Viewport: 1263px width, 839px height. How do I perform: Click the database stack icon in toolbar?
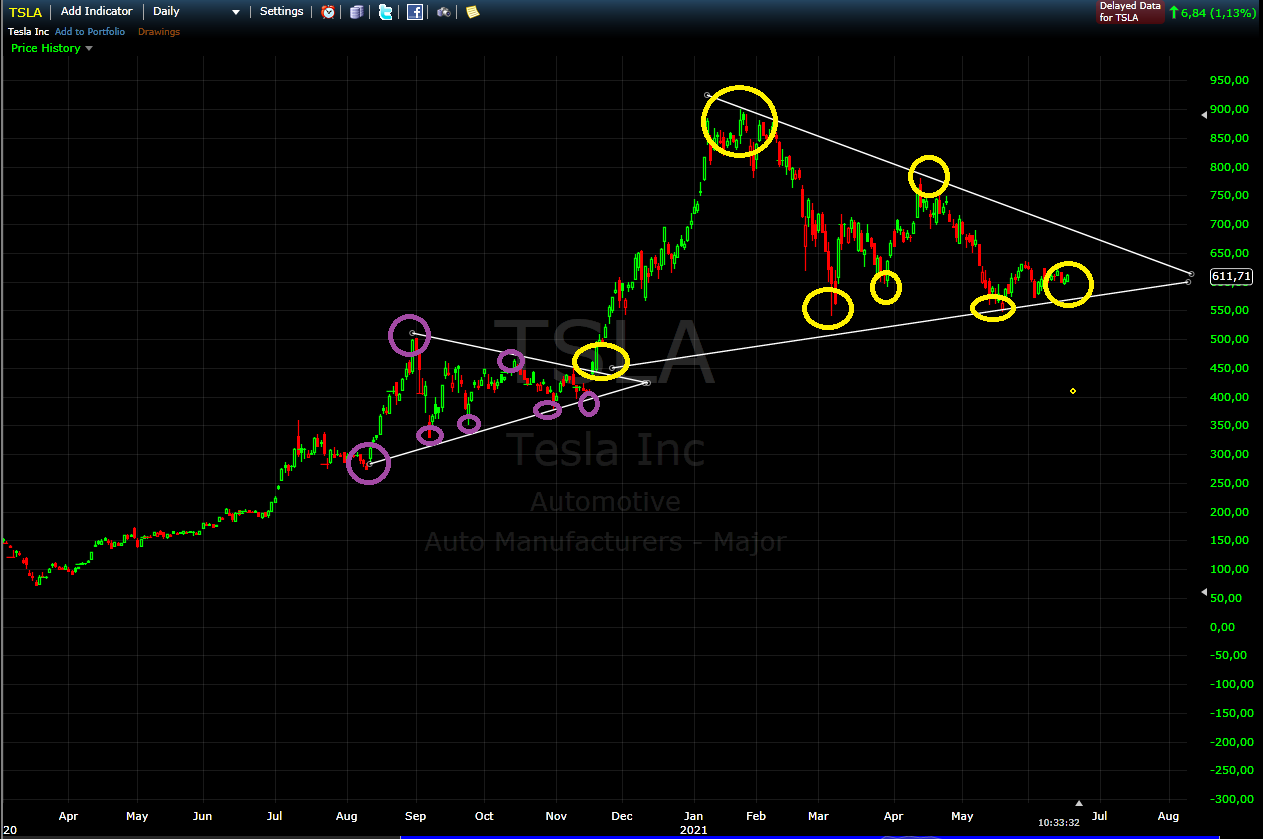point(356,12)
